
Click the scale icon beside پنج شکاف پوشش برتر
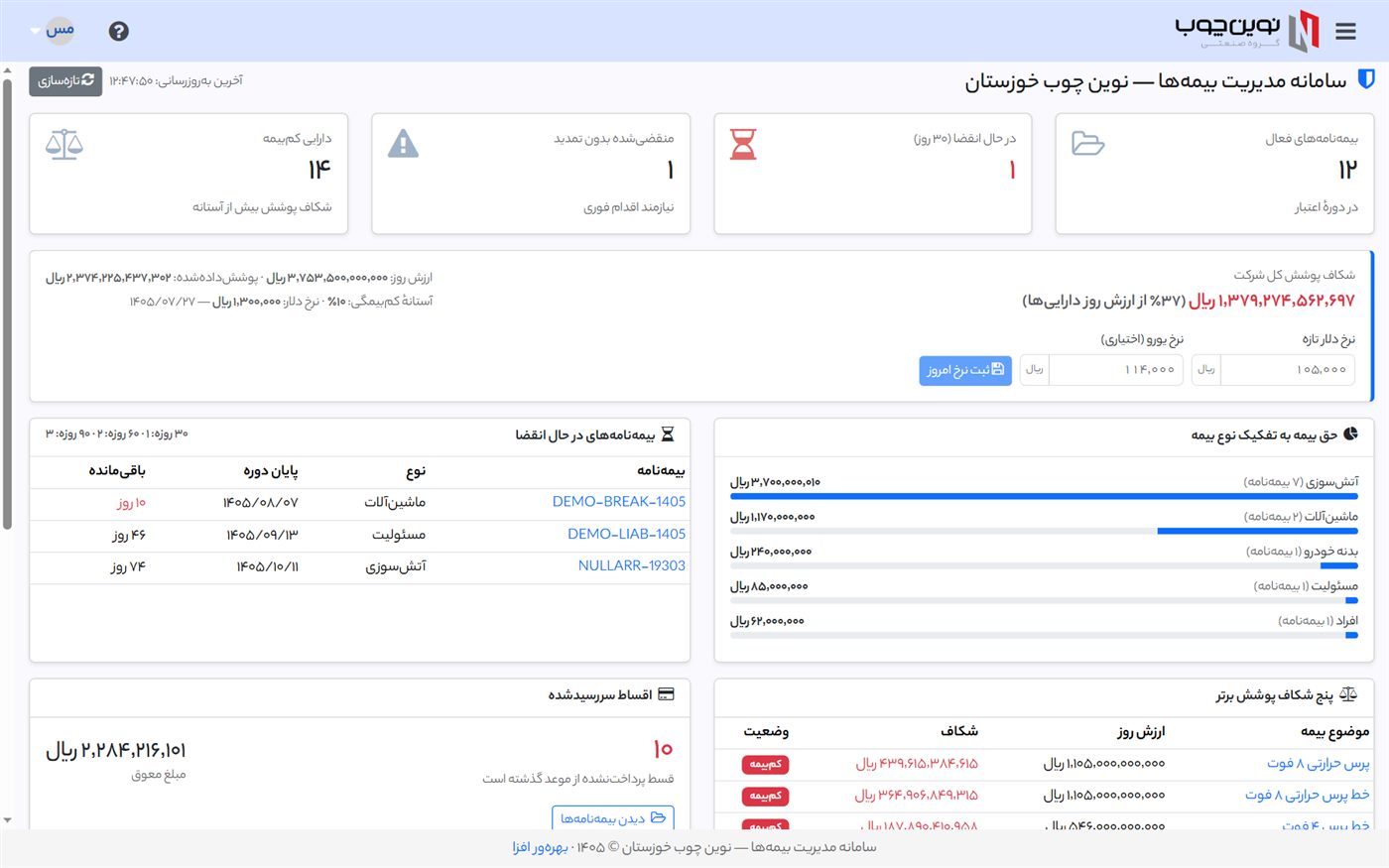coord(1347,694)
